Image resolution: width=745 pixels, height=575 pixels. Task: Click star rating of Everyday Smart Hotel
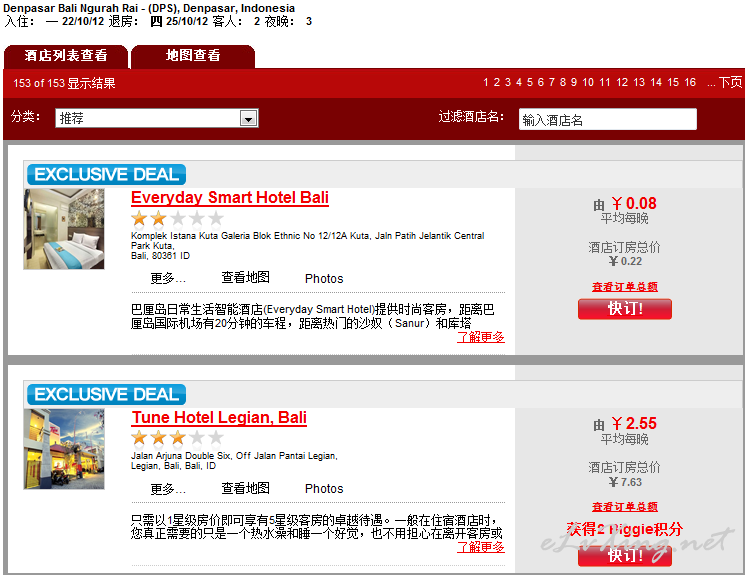pyautogui.click(x=177, y=219)
